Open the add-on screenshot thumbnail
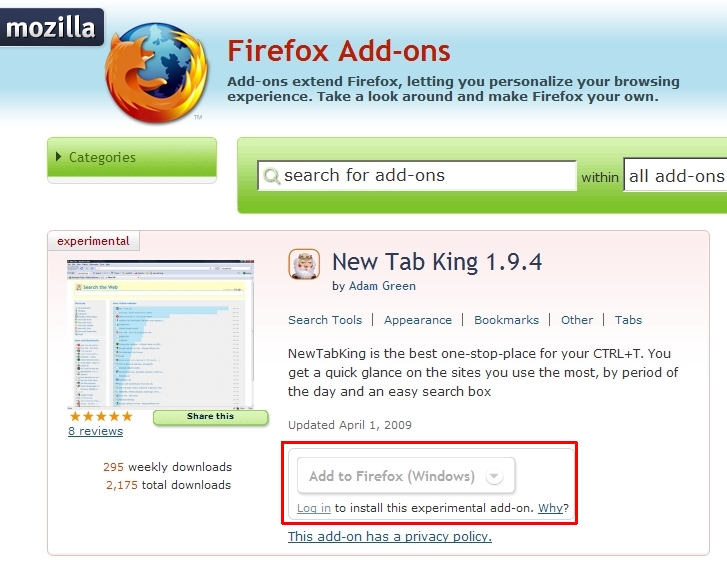Viewport: 727px width, 570px height. point(160,334)
